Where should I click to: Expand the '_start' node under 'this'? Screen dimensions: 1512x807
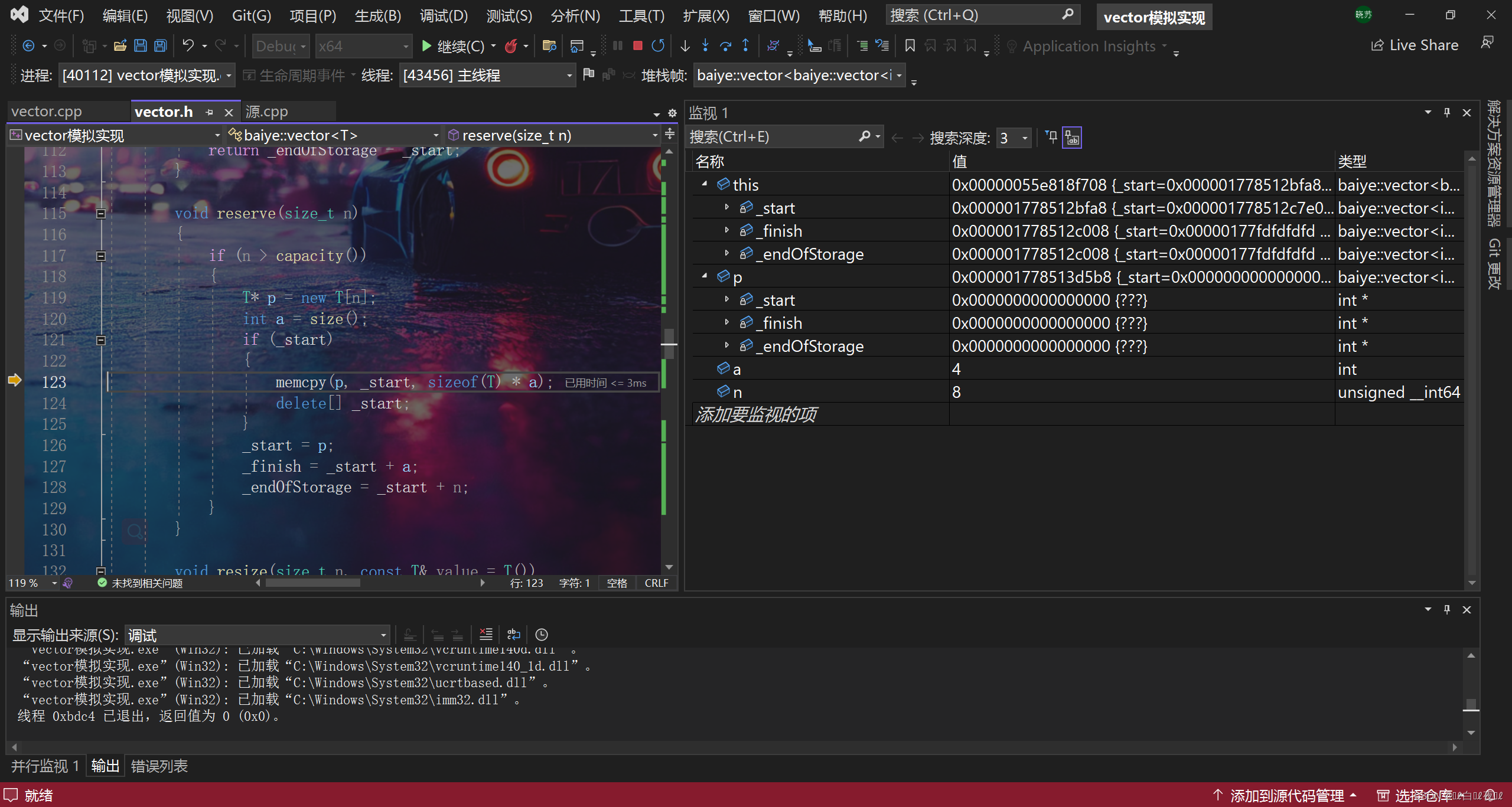(726, 207)
